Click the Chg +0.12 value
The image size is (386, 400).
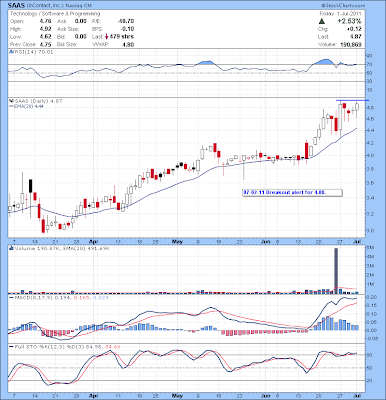pyautogui.click(x=355, y=29)
